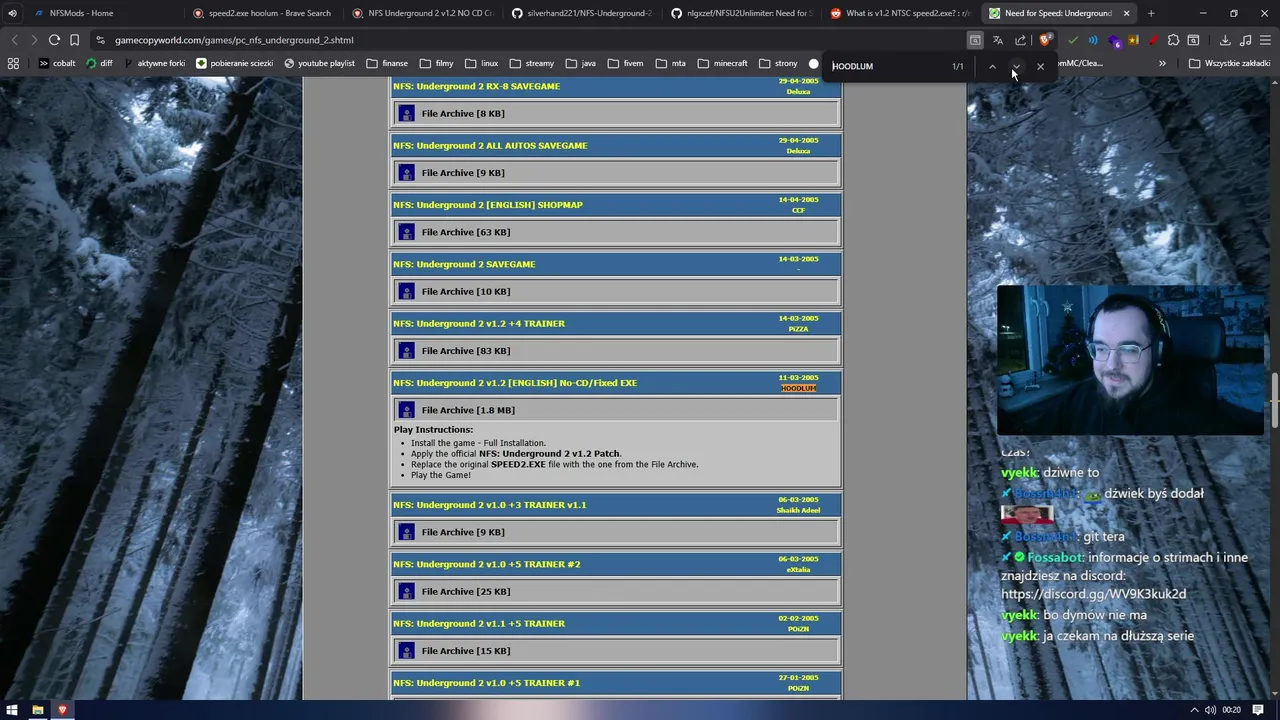Download No-CD/Fixed EXE archive icon 1.8 MB

pos(406,410)
